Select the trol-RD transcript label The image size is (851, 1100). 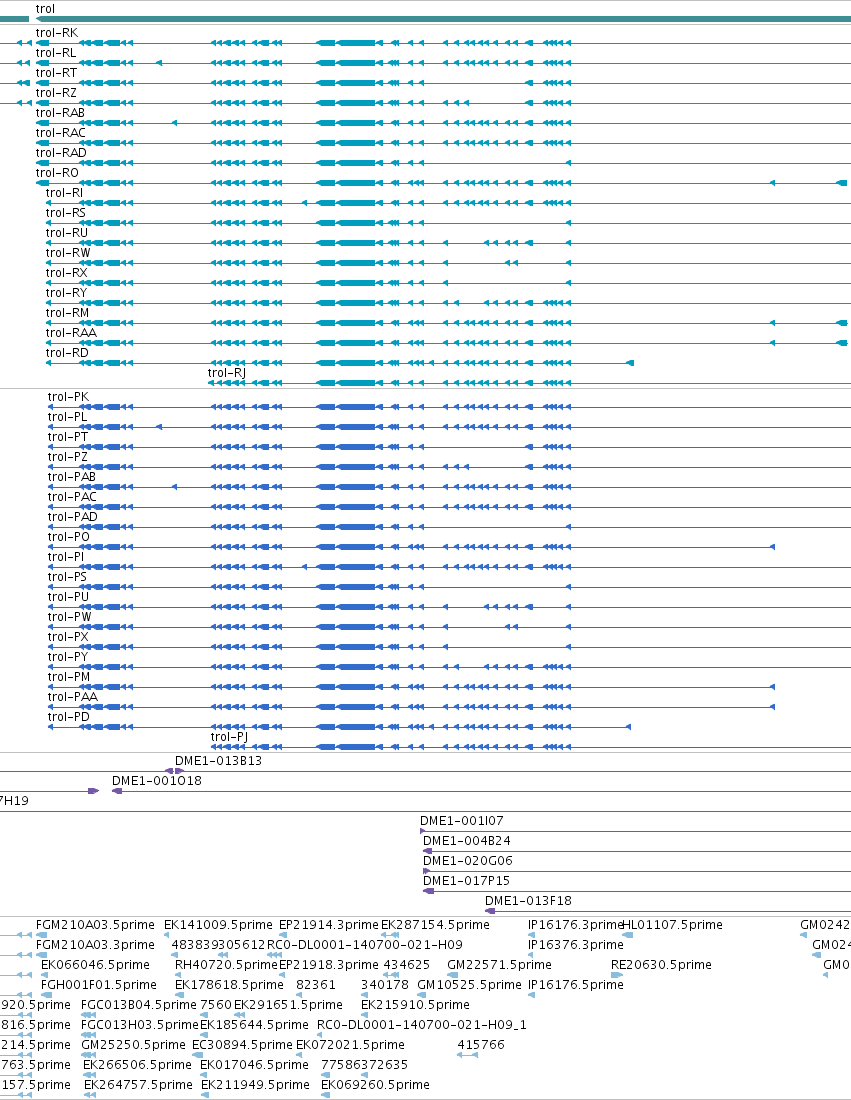coord(67,353)
